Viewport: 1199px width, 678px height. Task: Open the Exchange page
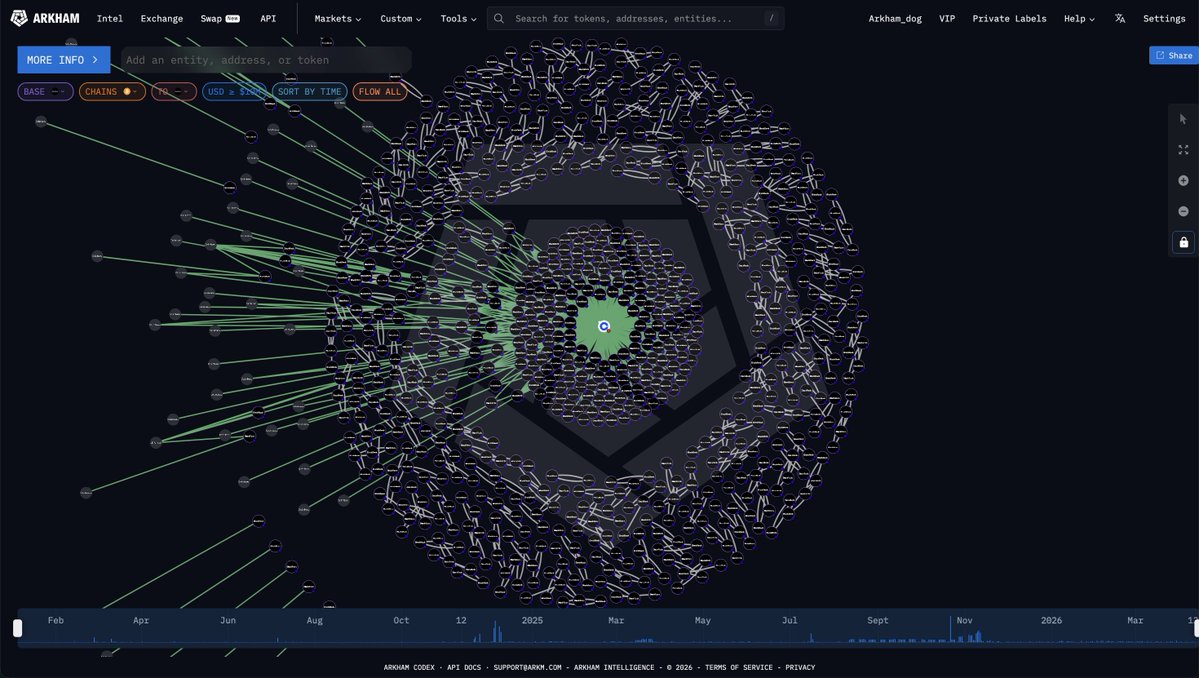click(x=162, y=19)
